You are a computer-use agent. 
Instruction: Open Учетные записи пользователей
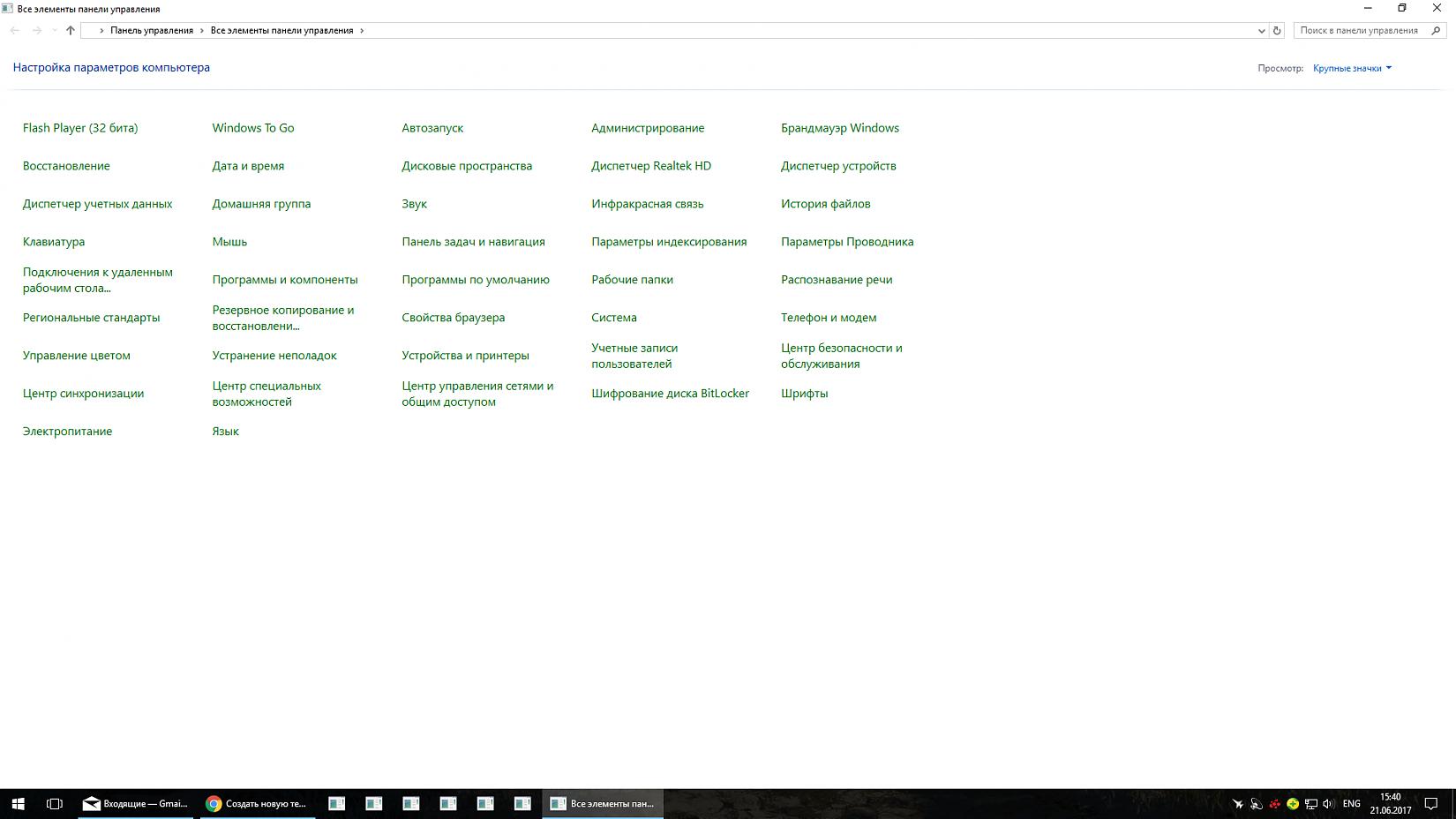point(634,356)
